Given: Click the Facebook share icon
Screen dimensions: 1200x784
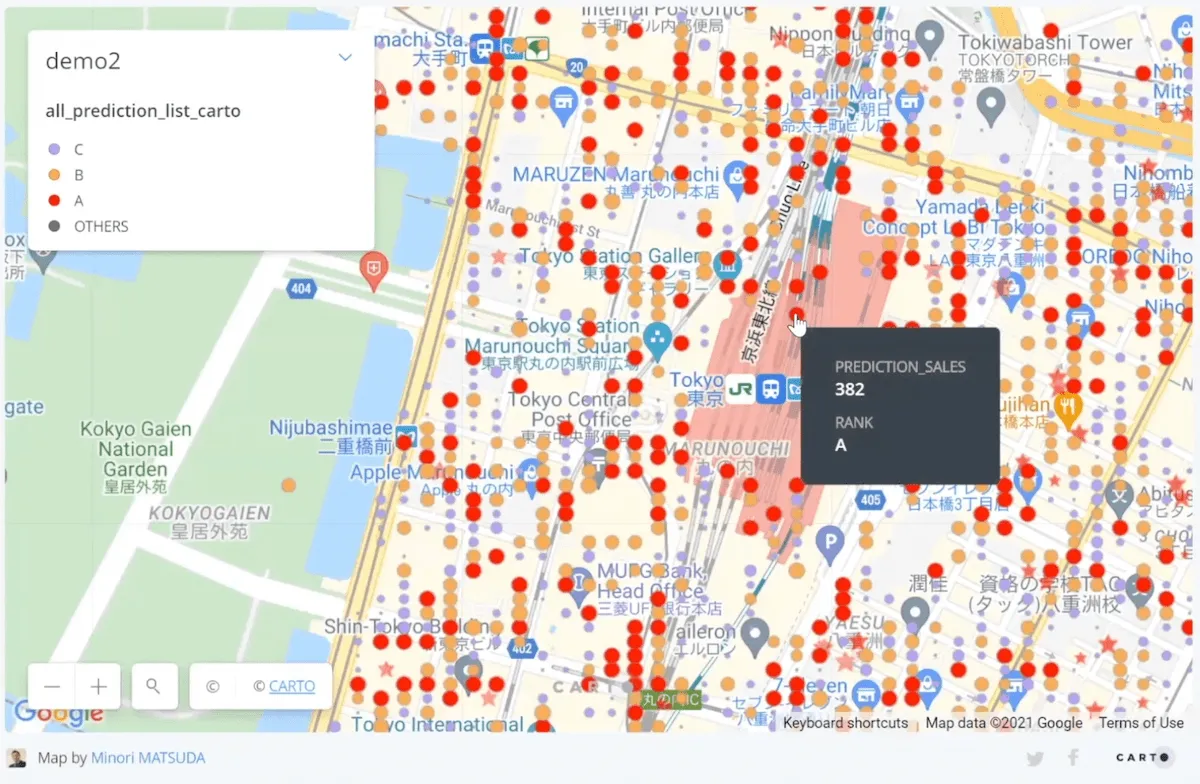Looking at the screenshot, I should point(1072,758).
